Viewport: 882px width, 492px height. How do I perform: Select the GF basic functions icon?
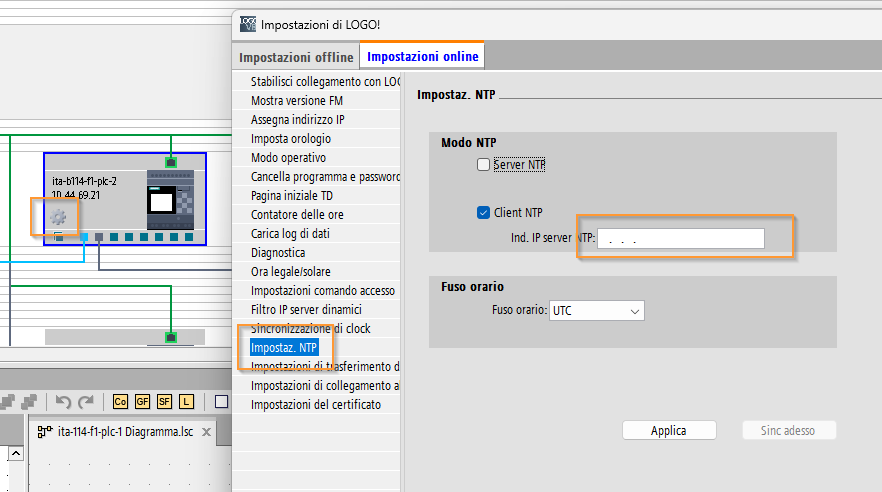143,401
